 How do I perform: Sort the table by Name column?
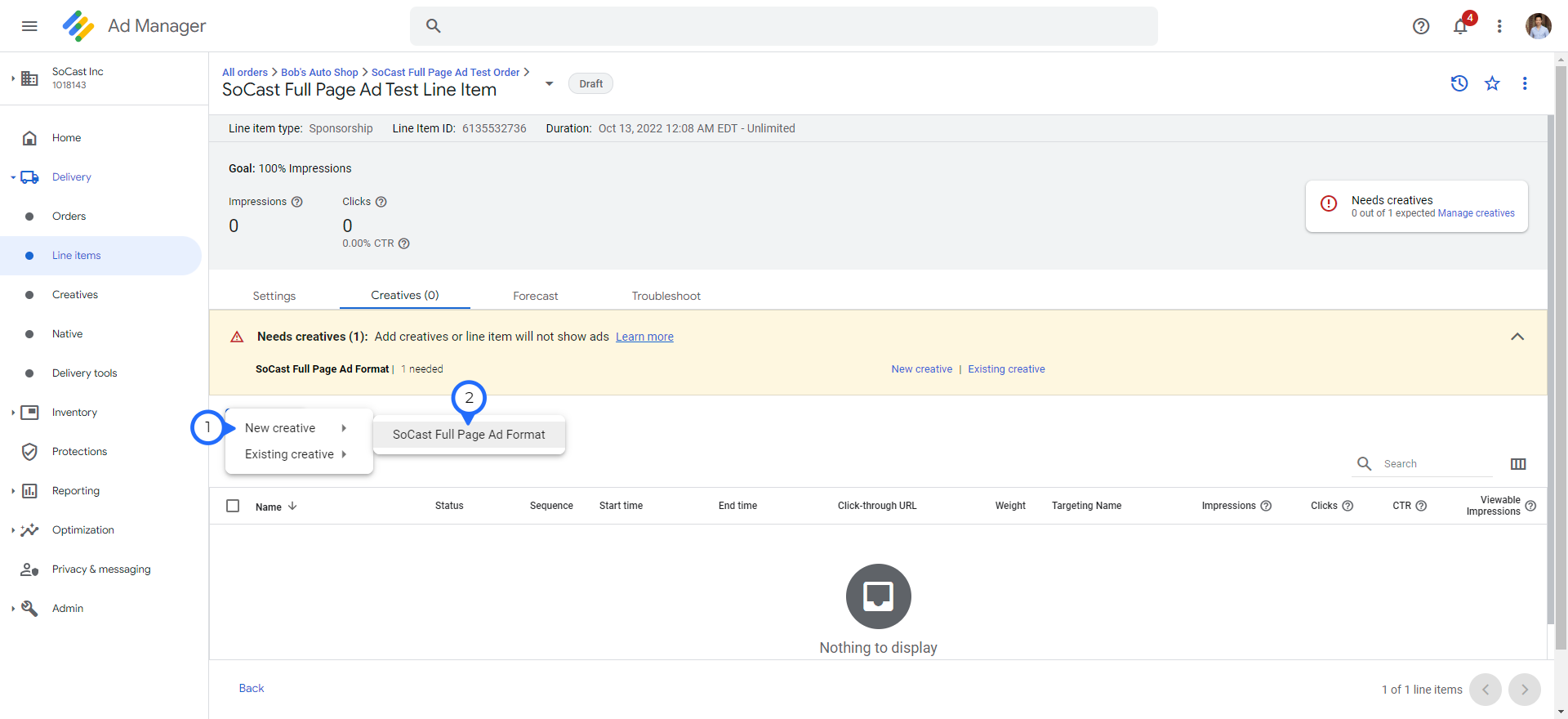(276, 507)
